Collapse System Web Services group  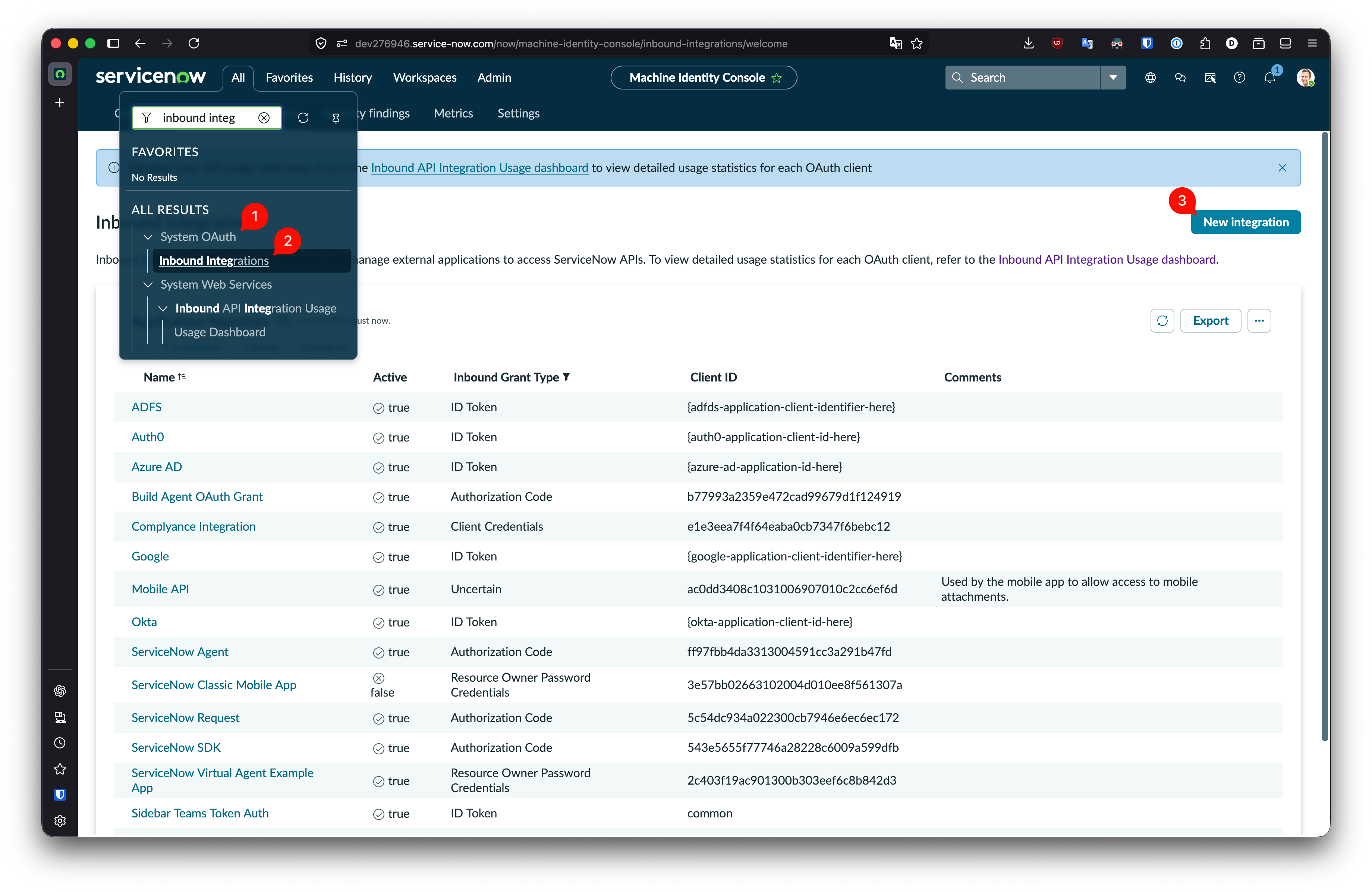[148, 285]
